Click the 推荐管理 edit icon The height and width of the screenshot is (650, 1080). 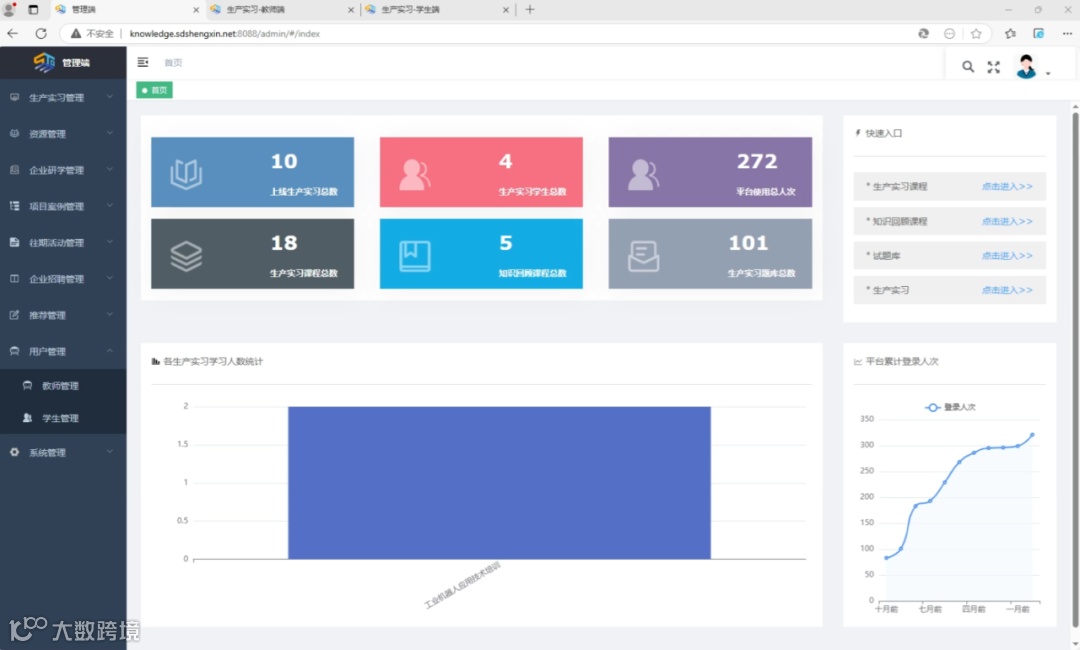click(x=14, y=315)
